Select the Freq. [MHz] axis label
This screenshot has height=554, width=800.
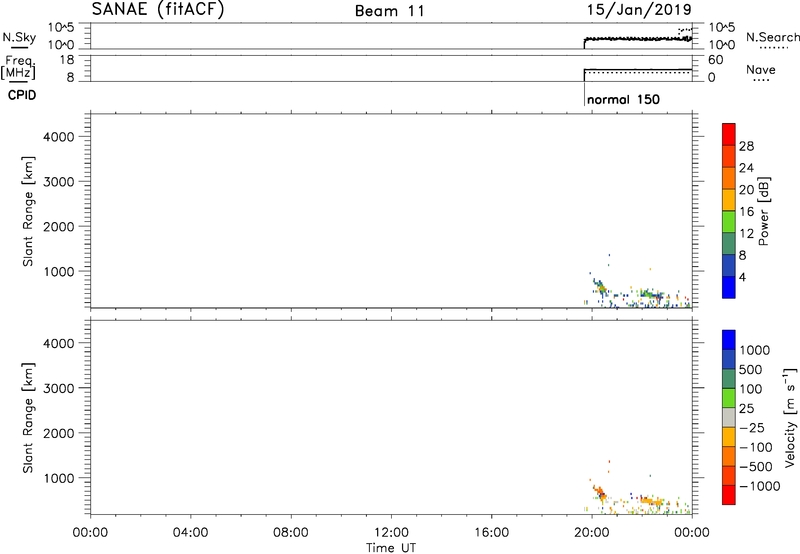18,67
